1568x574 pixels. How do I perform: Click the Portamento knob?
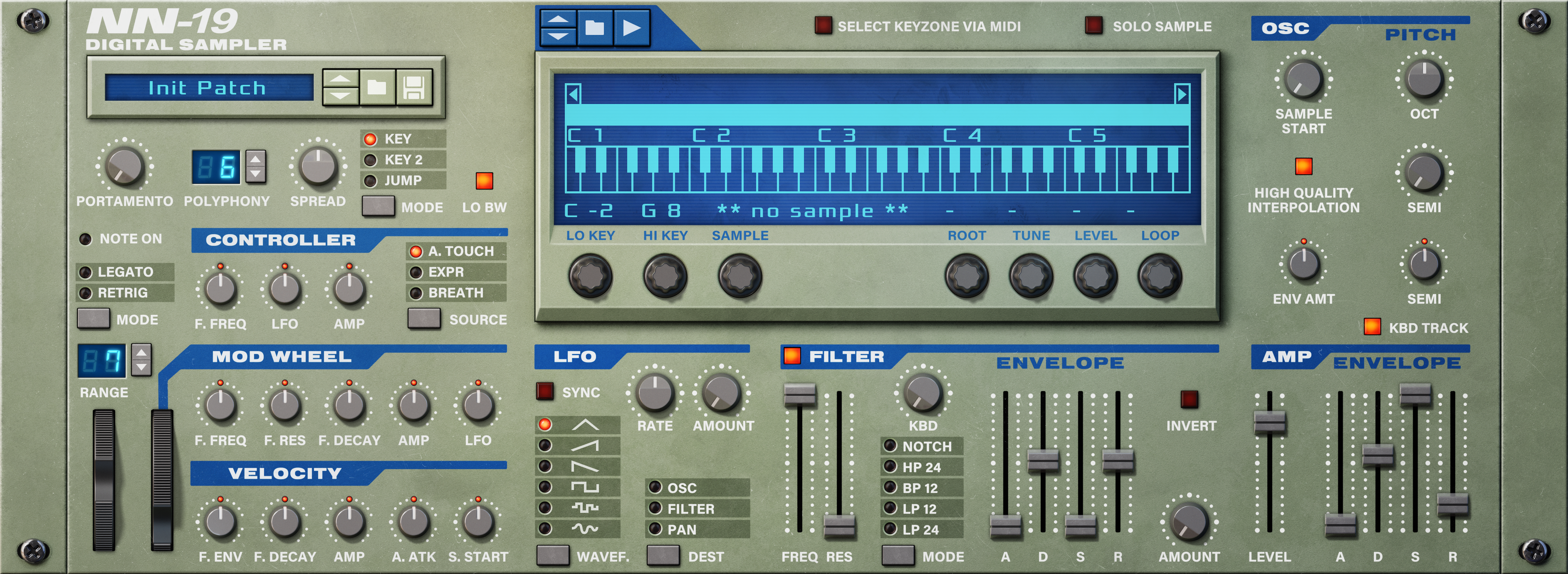[x=124, y=166]
